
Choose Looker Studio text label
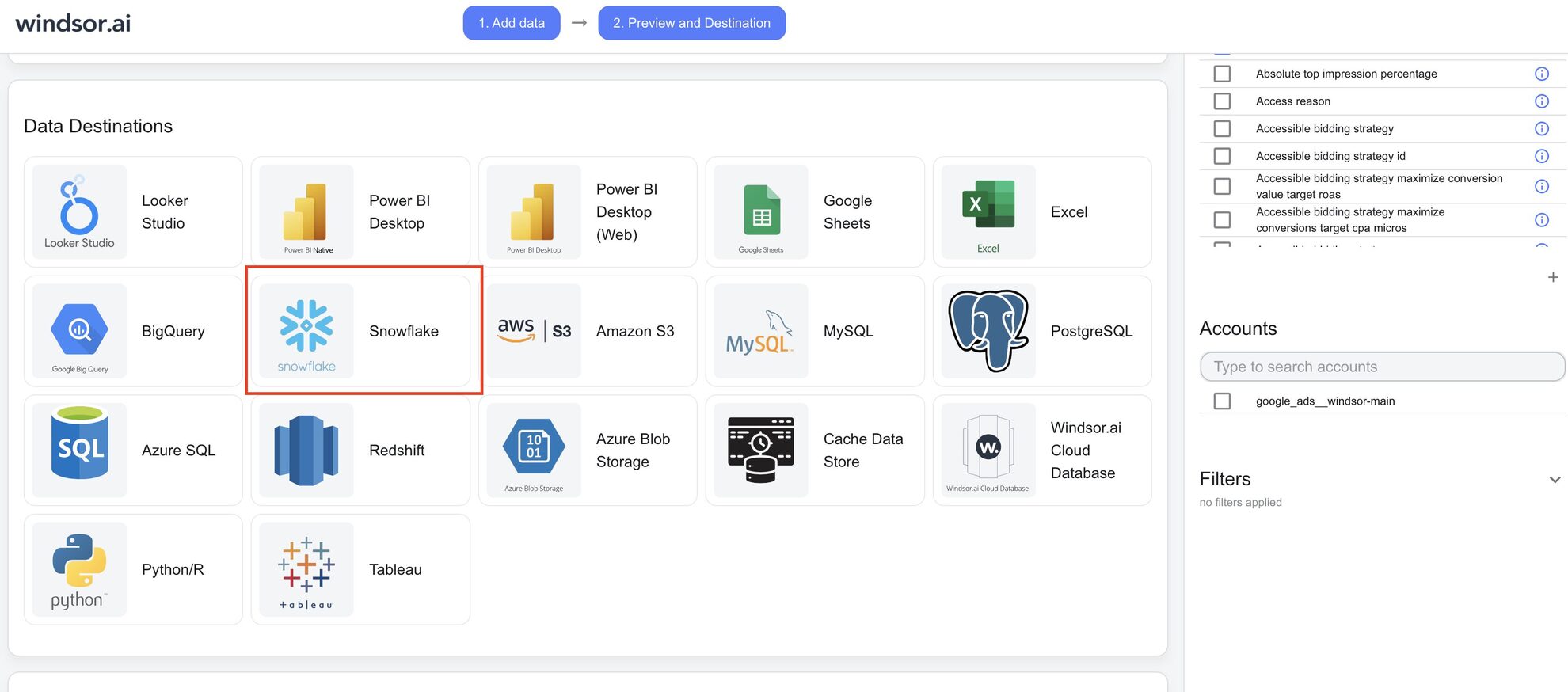(165, 211)
